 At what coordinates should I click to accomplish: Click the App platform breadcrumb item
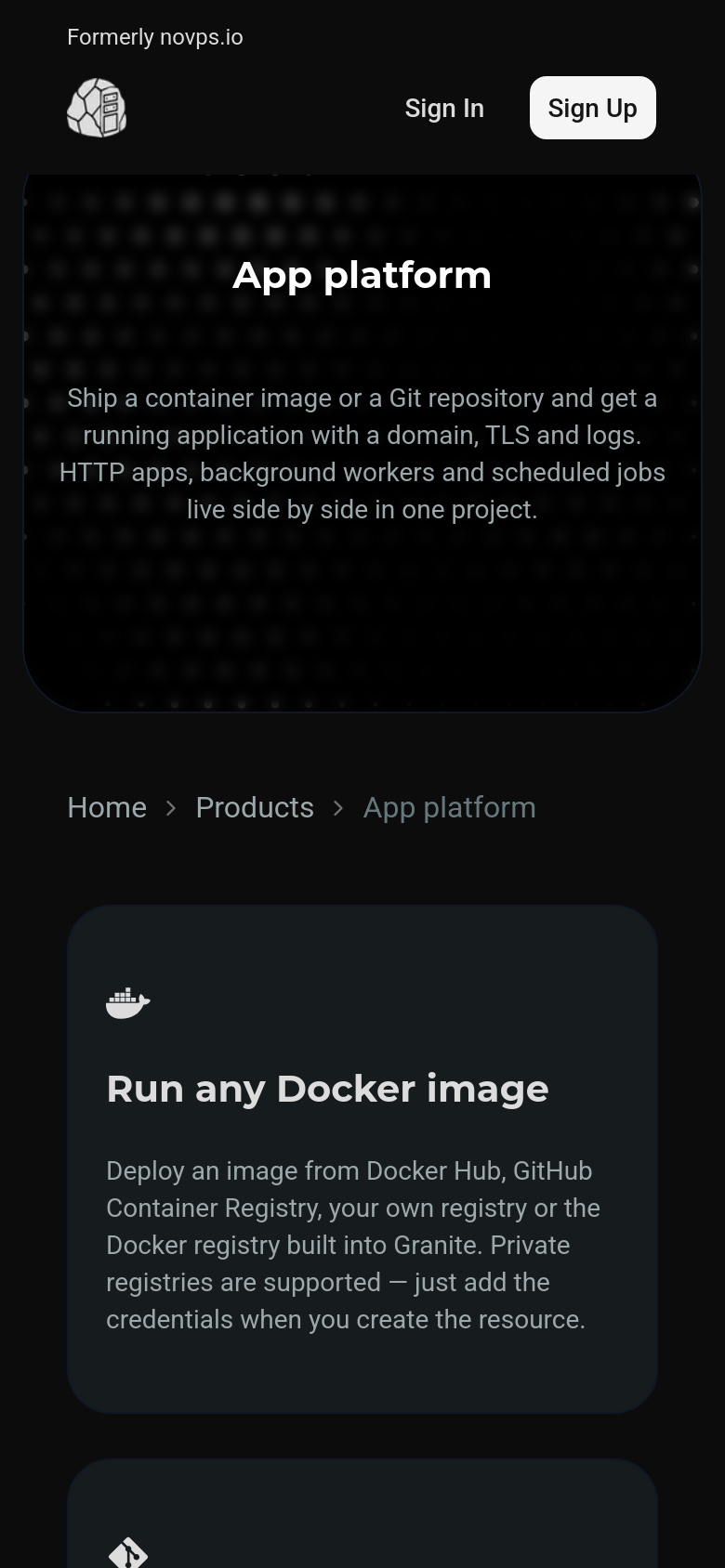pyautogui.click(x=449, y=807)
